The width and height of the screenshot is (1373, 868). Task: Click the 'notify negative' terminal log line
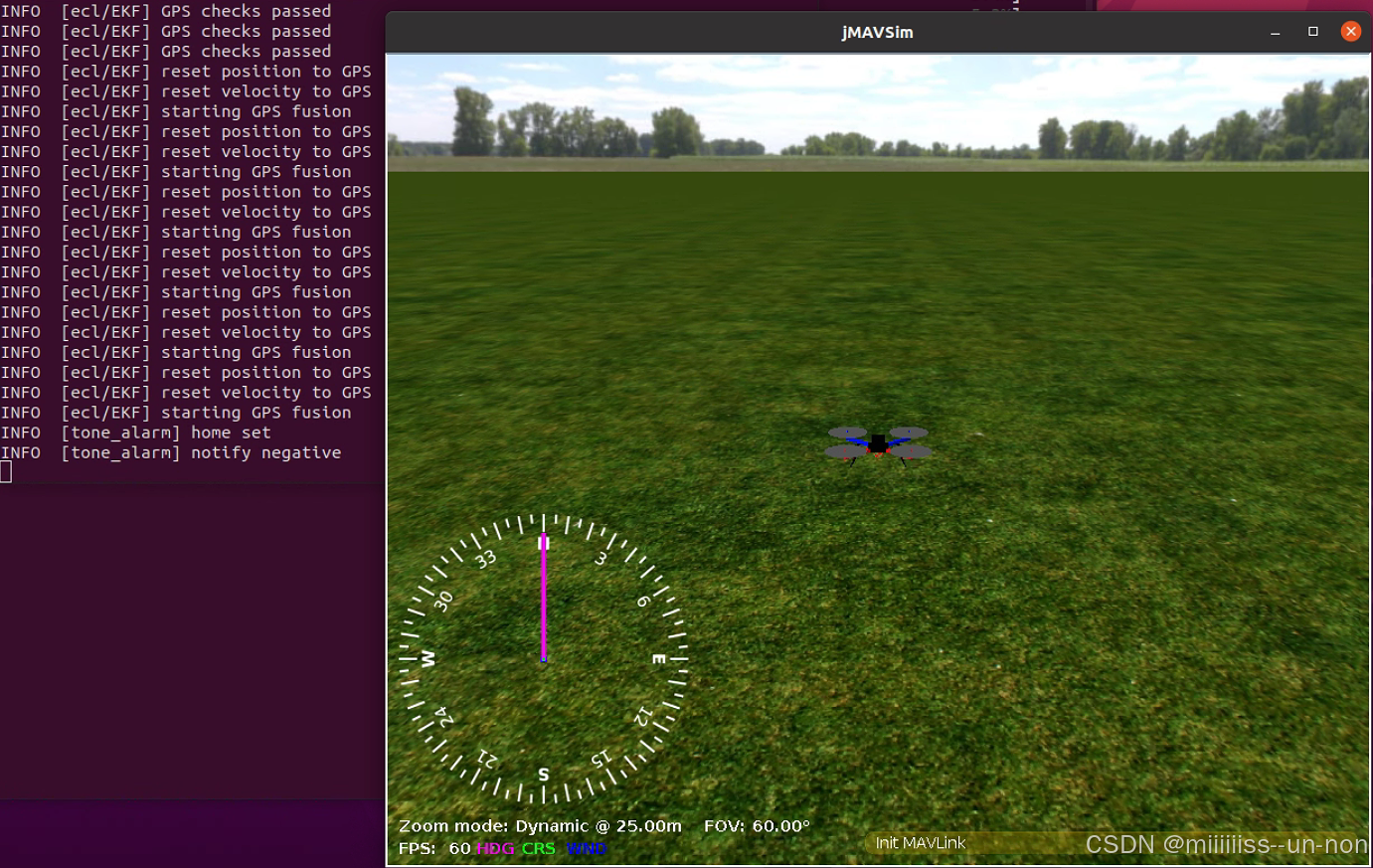coord(171,452)
